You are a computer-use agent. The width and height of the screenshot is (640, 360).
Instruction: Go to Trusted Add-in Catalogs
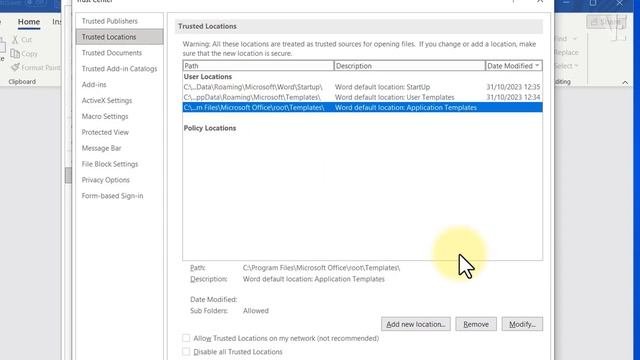click(x=119, y=69)
